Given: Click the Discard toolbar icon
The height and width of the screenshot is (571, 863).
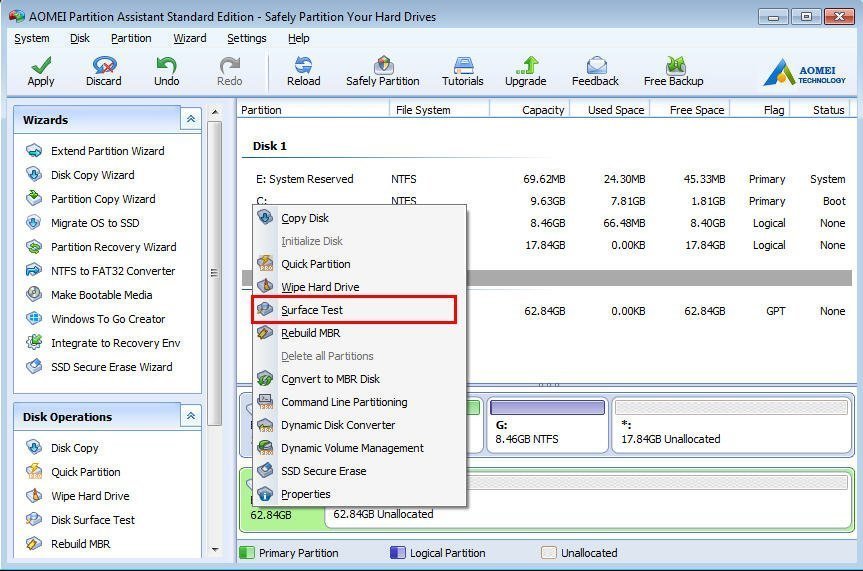Looking at the screenshot, I should pos(103,66).
